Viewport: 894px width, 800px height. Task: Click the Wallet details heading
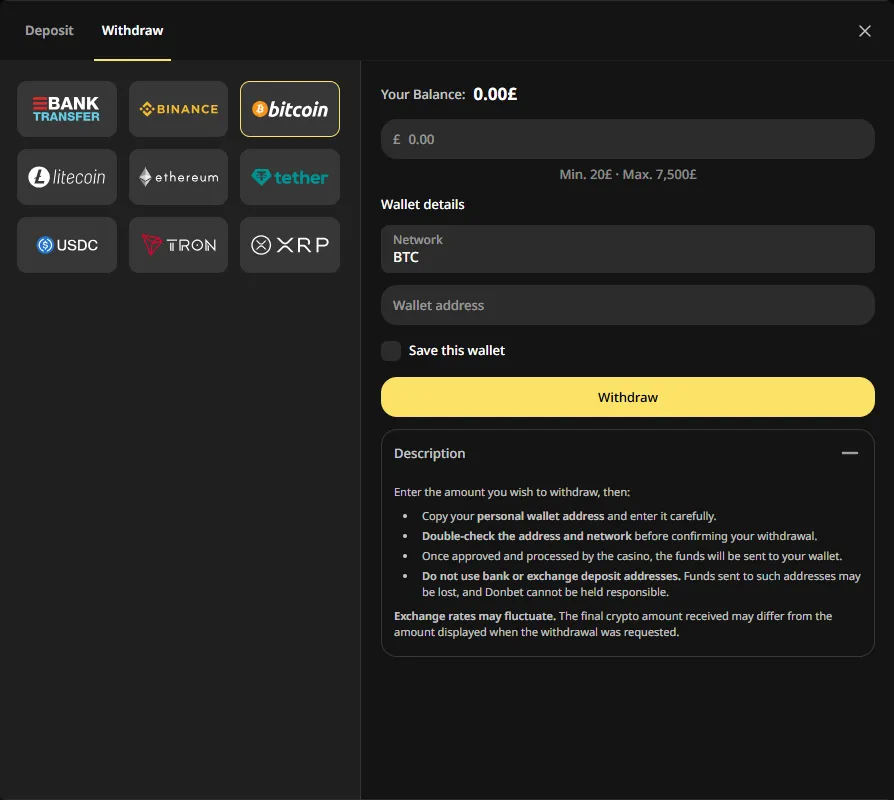(422, 204)
